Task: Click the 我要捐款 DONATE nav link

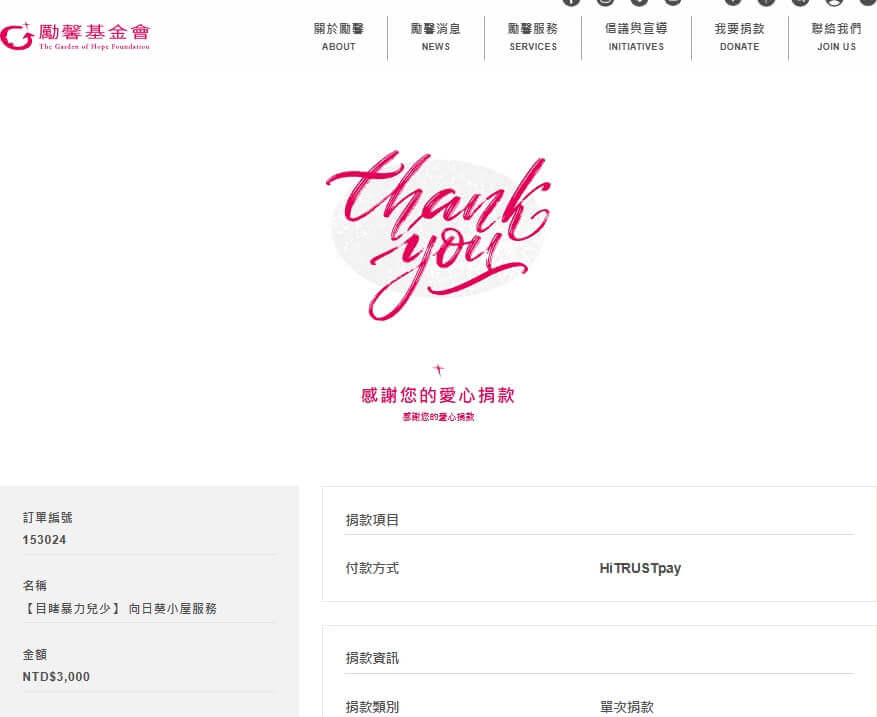Action: point(739,37)
